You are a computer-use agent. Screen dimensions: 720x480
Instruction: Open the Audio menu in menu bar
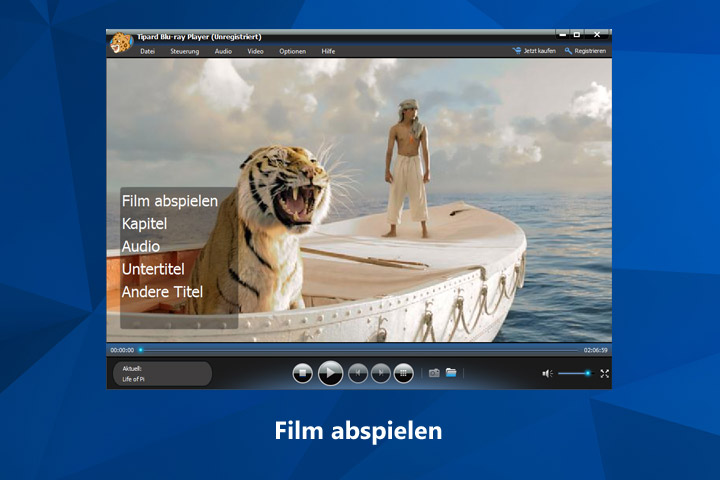(x=223, y=51)
